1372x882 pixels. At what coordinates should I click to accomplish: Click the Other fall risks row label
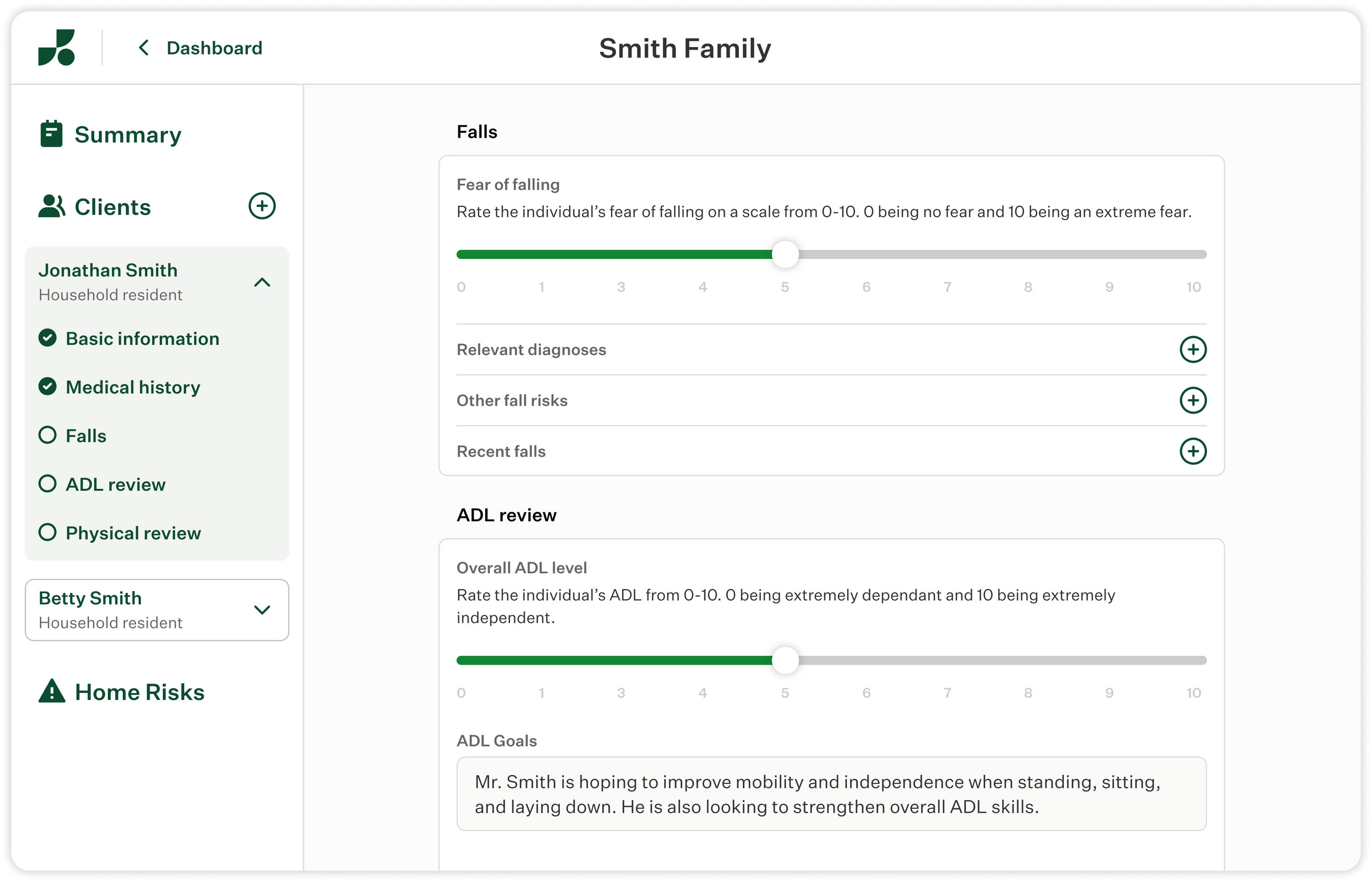512,400
